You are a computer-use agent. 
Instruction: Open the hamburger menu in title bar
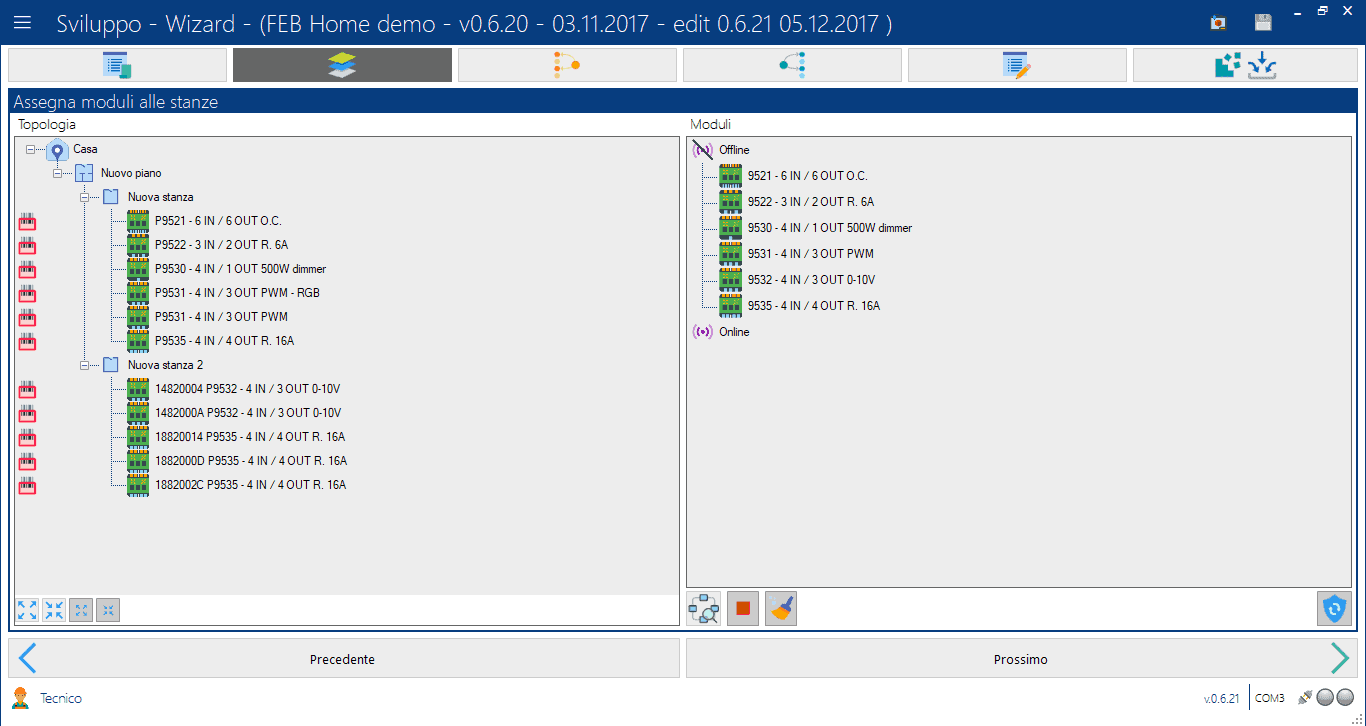coord(22,23)
